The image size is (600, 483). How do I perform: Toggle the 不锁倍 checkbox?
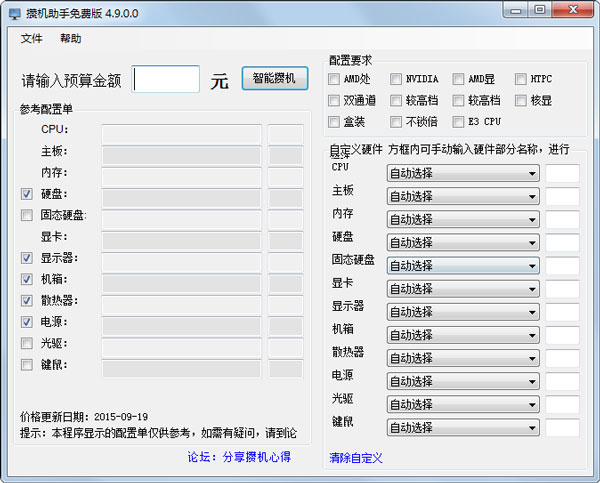tap(397, 122)
